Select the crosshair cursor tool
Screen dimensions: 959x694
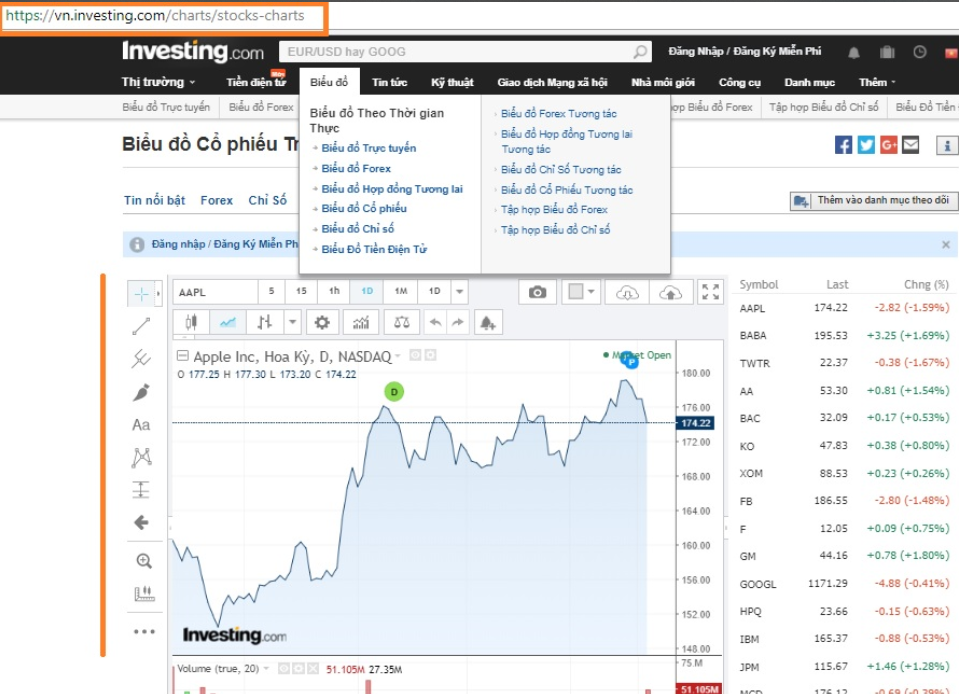coord(141,294)
